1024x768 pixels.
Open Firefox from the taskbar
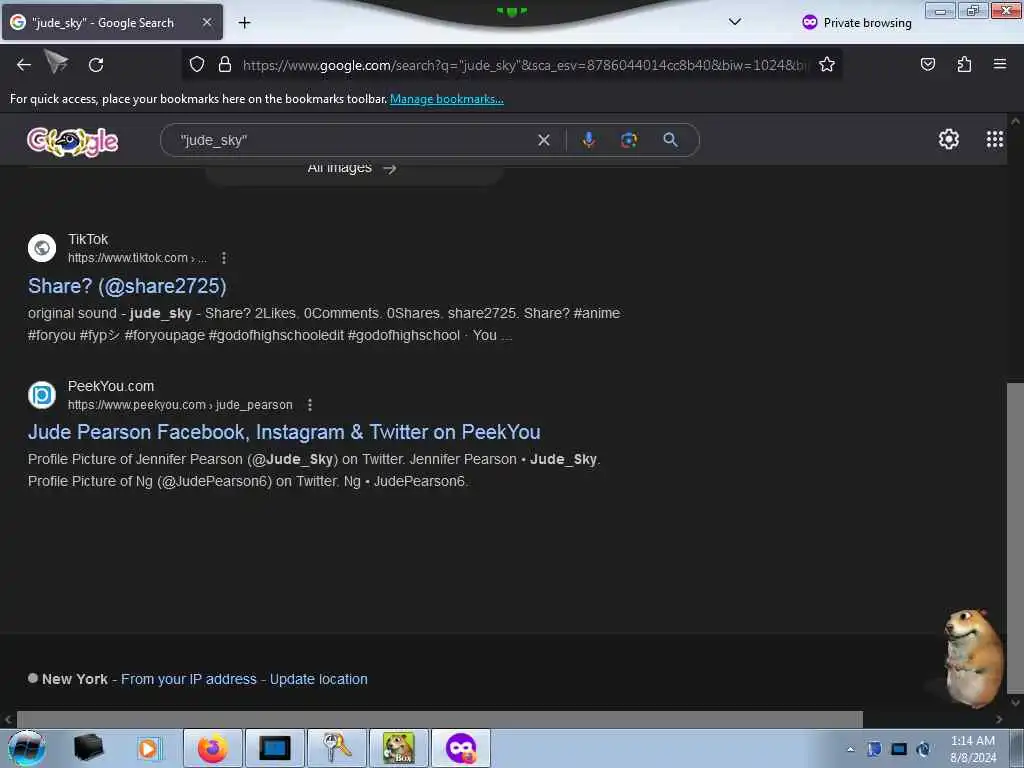(213, 748)
